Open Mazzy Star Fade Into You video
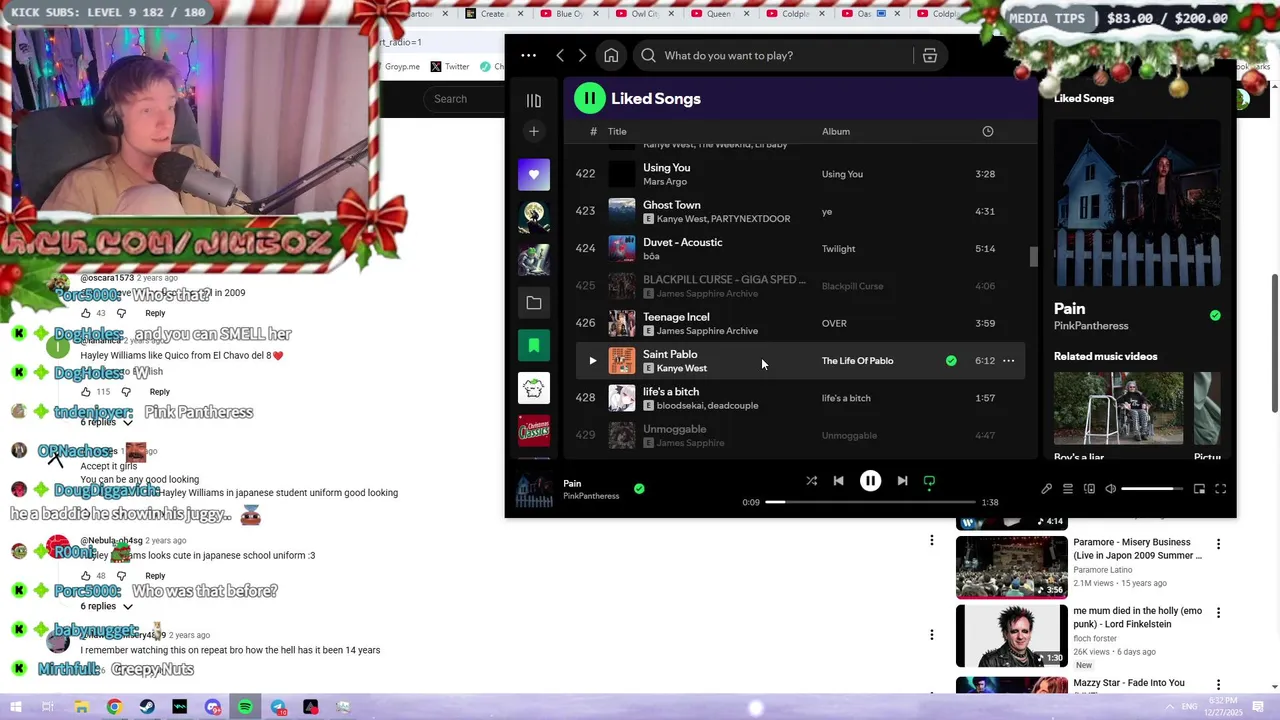The height and width of the screenshot is (720, 1280). tap(1128, 683)
